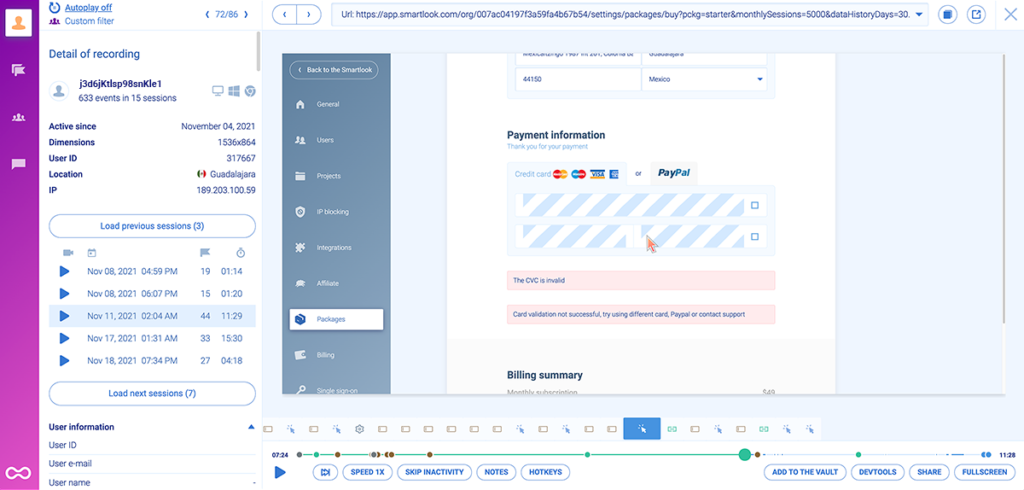Play the Nov 08, 2021 04:59 PM session

64,271
